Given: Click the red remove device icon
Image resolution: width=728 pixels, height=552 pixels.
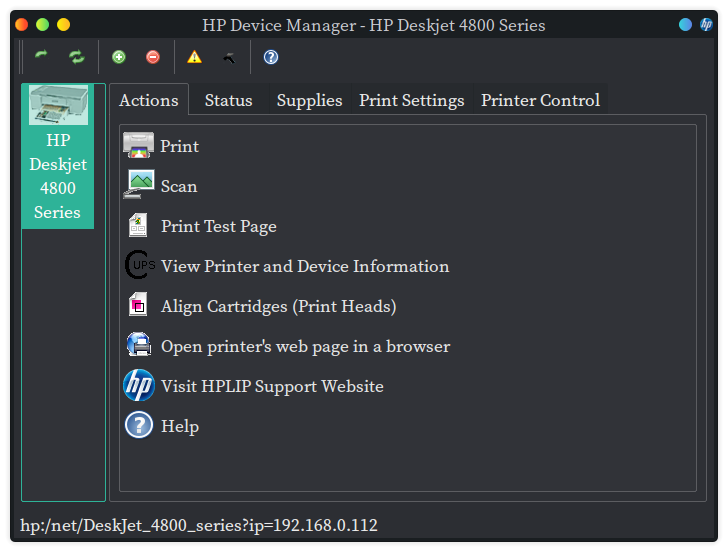Looking at the screenshot, I should pyautogui.click(x=152, y=57).
